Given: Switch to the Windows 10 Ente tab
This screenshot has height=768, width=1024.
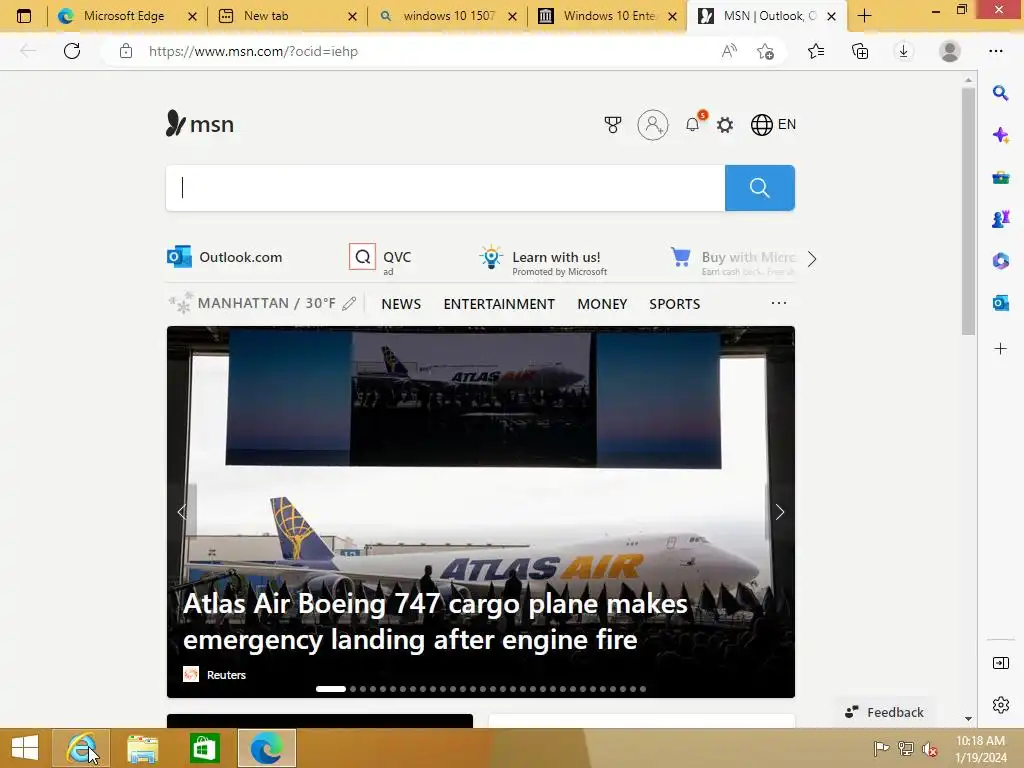Looking at the screenshot, I should pos(609,16).
